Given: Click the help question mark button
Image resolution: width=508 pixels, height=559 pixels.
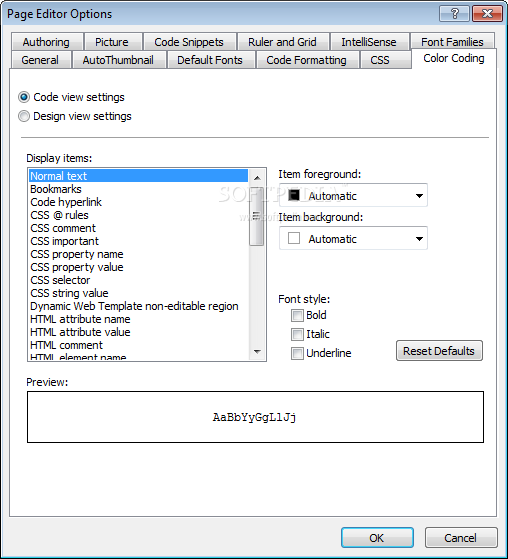Looking at the screenshot, I should click(454, 14).
